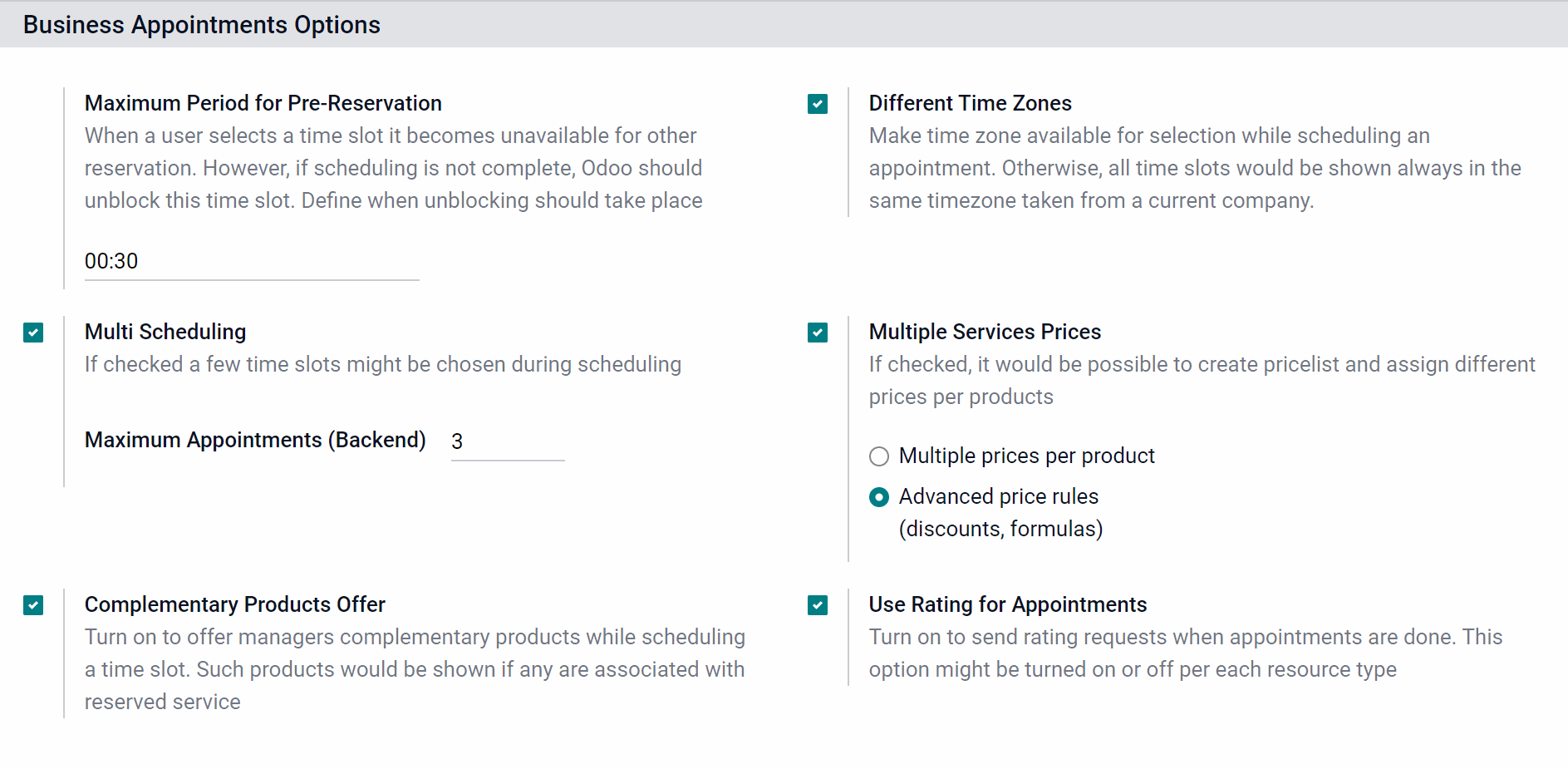Image resolution: width=1568 pixels, height=769 pixels.
Task: Click the time zone description paragraph
Action: [1195, 168]
